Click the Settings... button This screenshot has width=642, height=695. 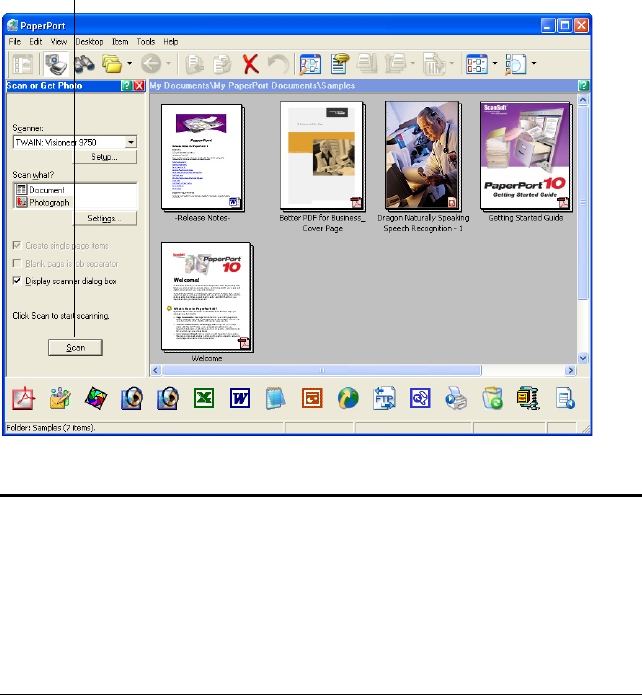[x=105, y=218]
